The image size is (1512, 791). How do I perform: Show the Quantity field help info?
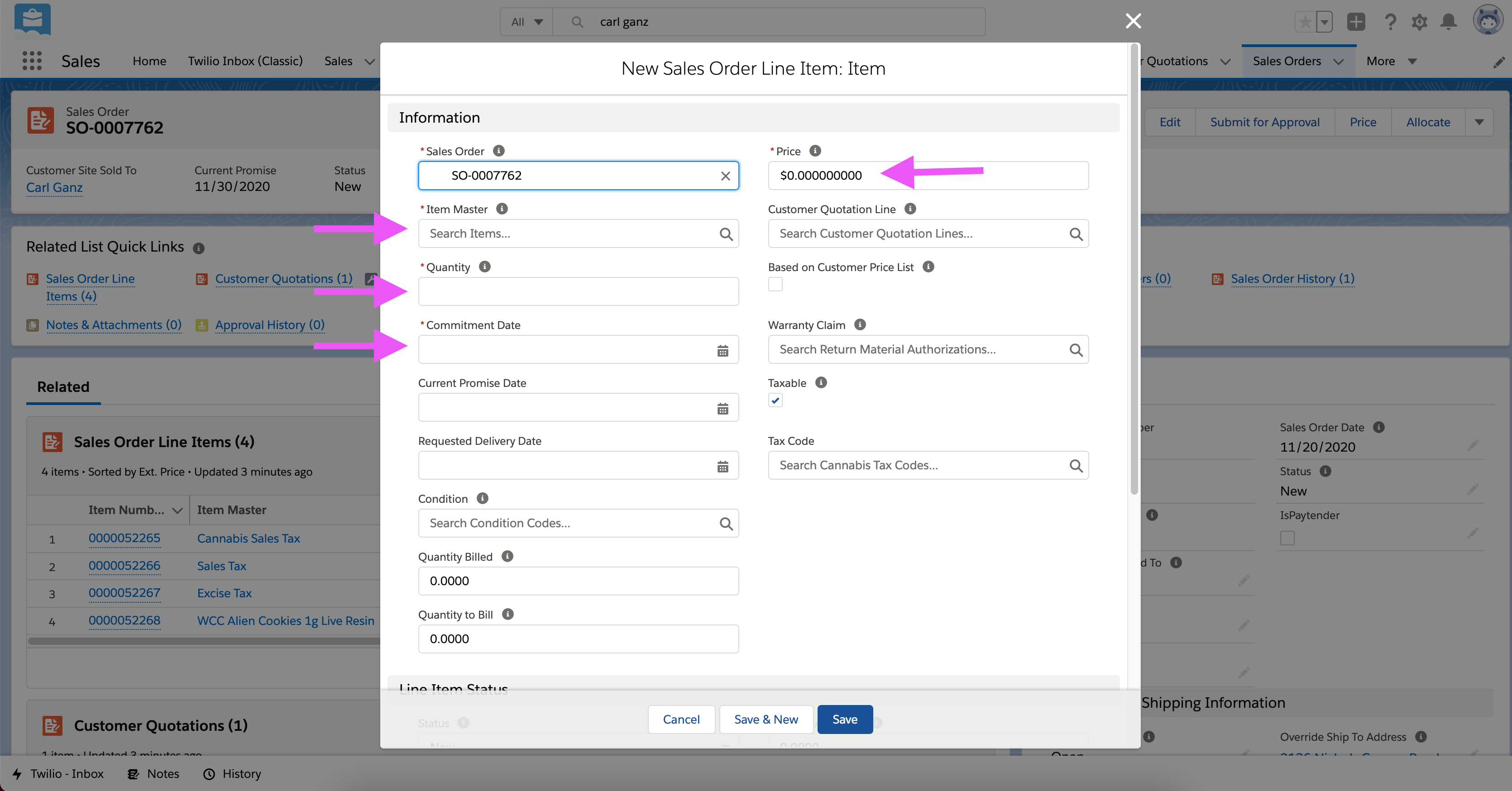tap(485, 267)
